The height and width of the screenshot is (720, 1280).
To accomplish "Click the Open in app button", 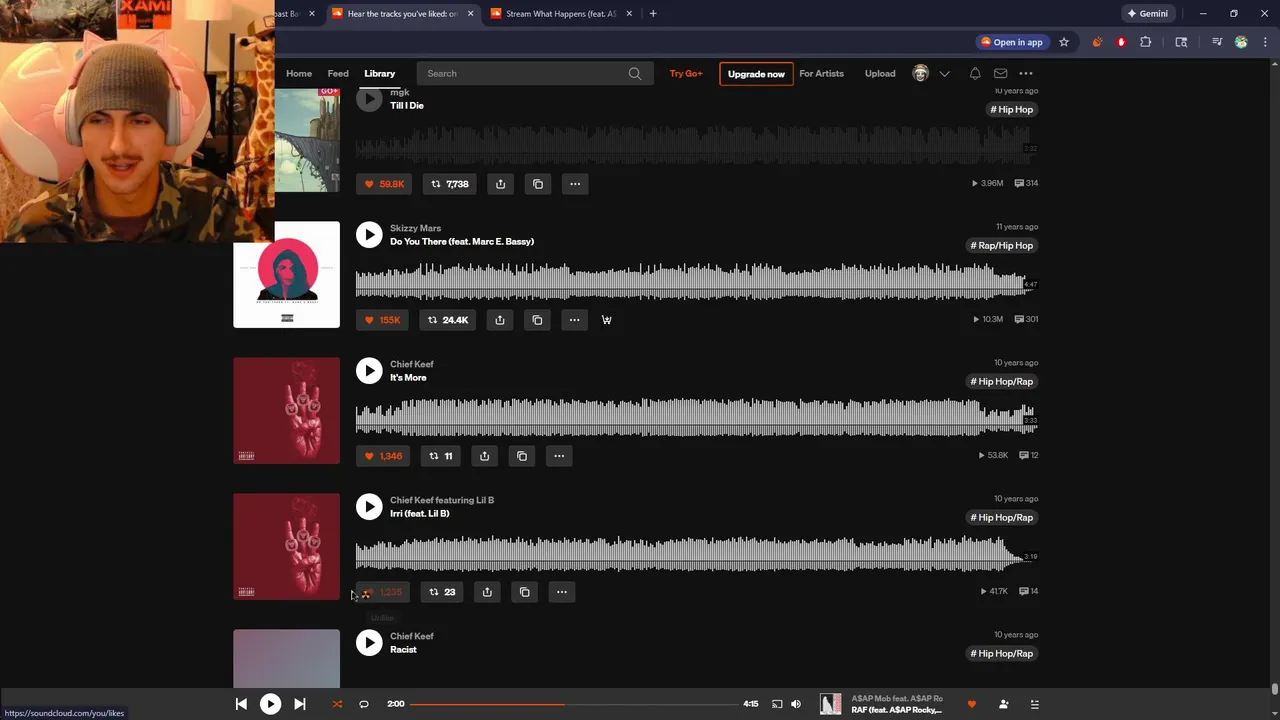I will click(1012, 42).
